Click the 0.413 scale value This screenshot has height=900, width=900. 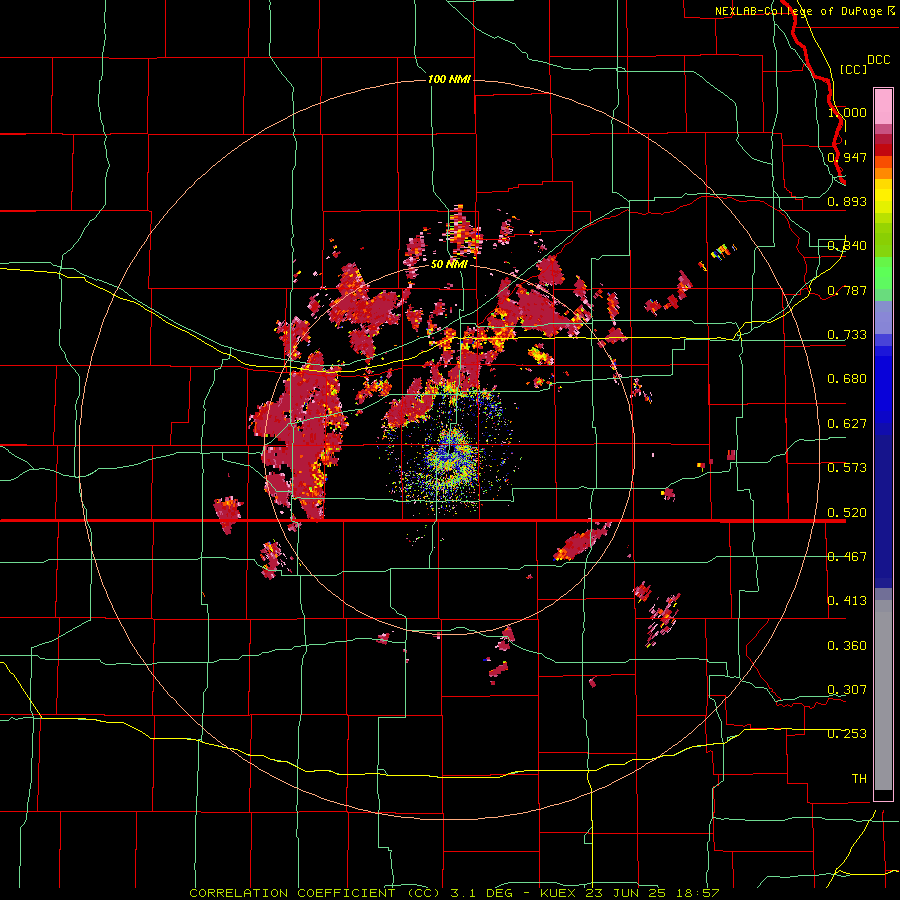847,601
